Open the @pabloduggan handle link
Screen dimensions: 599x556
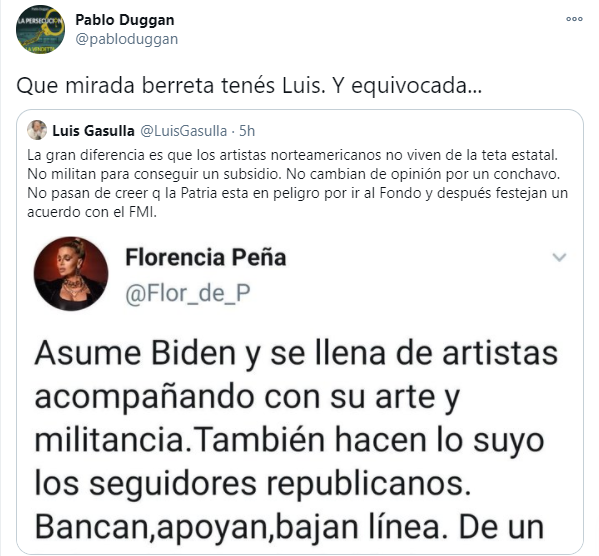pos(126,39)
